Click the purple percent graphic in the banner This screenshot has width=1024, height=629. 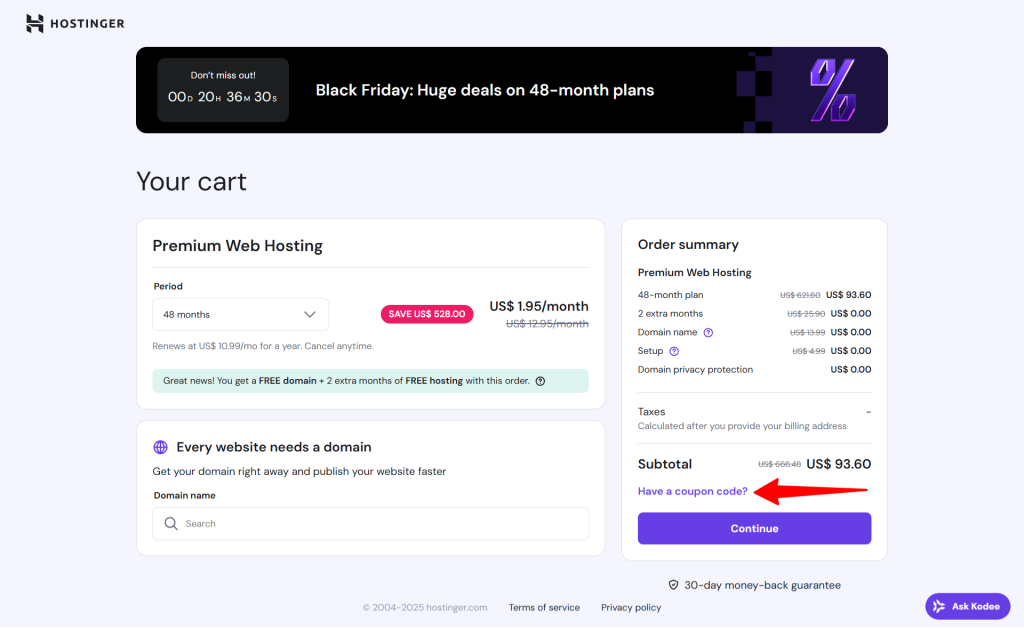835,89
